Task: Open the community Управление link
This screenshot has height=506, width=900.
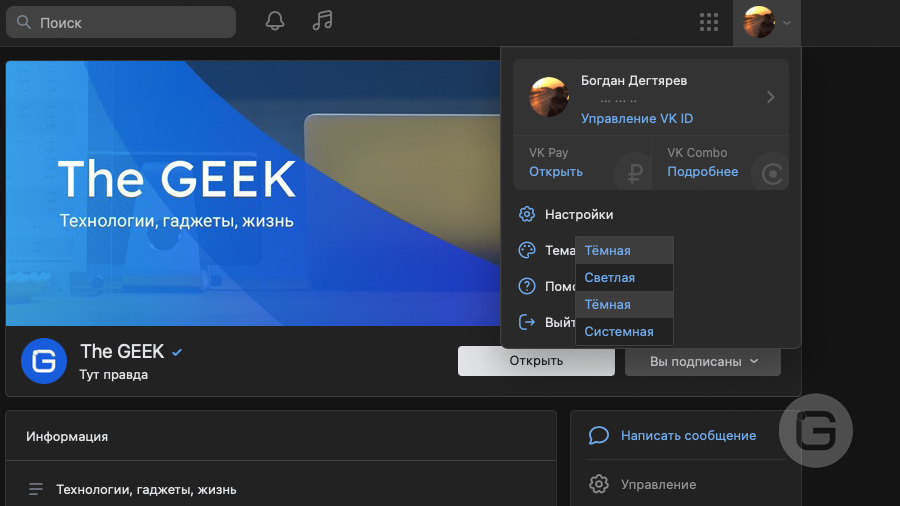Action: tap(658, 484)
